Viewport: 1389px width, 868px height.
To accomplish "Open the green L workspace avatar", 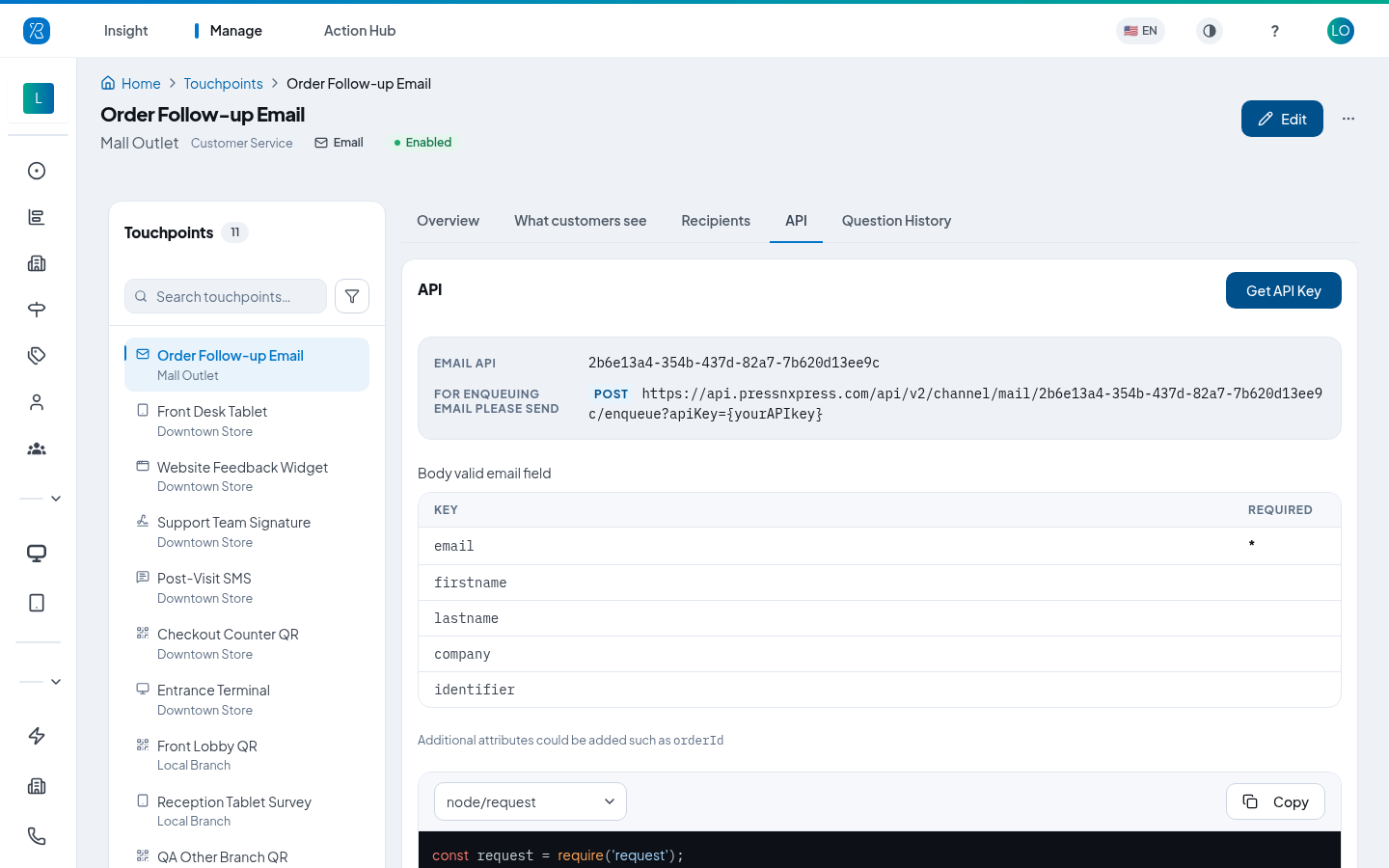I will pyautogui.click(x=39, y=98).
